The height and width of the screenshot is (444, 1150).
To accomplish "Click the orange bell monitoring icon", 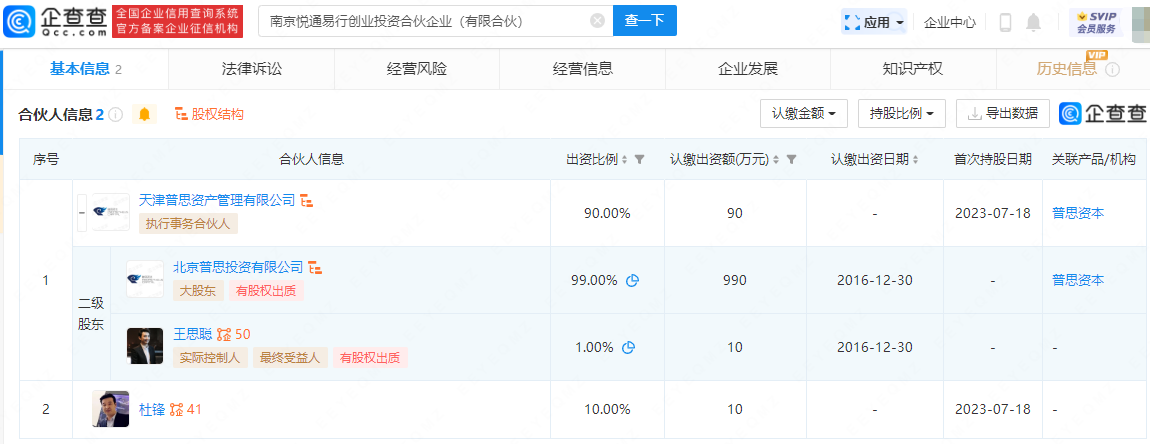I will tap(144, 114).
